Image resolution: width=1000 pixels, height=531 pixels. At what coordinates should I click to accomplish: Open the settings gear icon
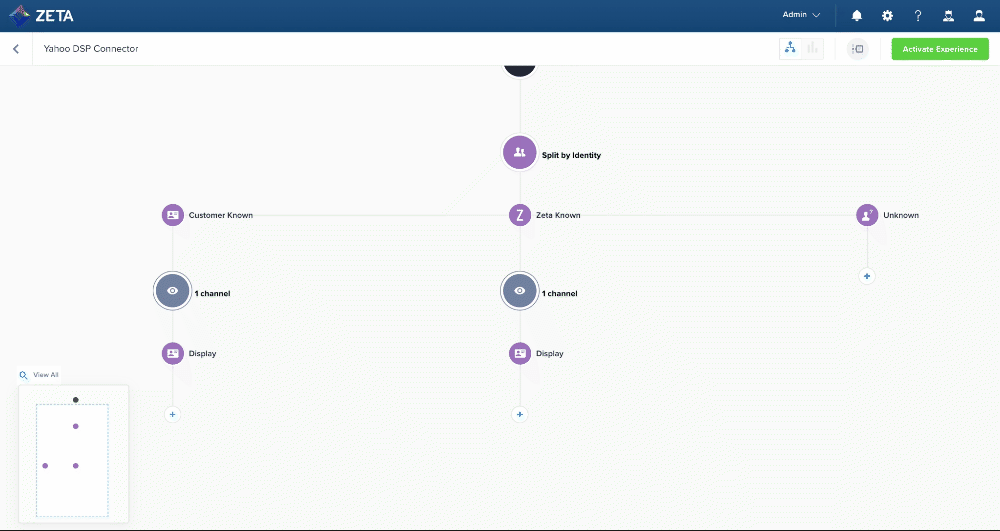pos(887,16)
